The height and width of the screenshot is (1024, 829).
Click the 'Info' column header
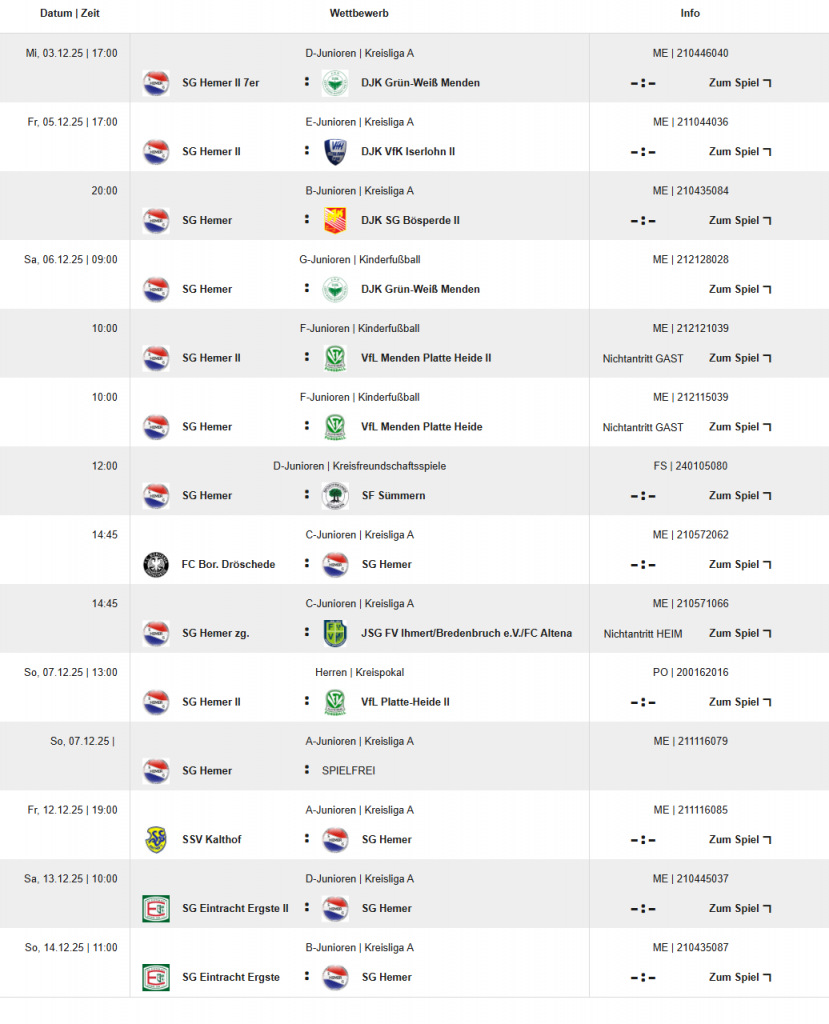690,14
